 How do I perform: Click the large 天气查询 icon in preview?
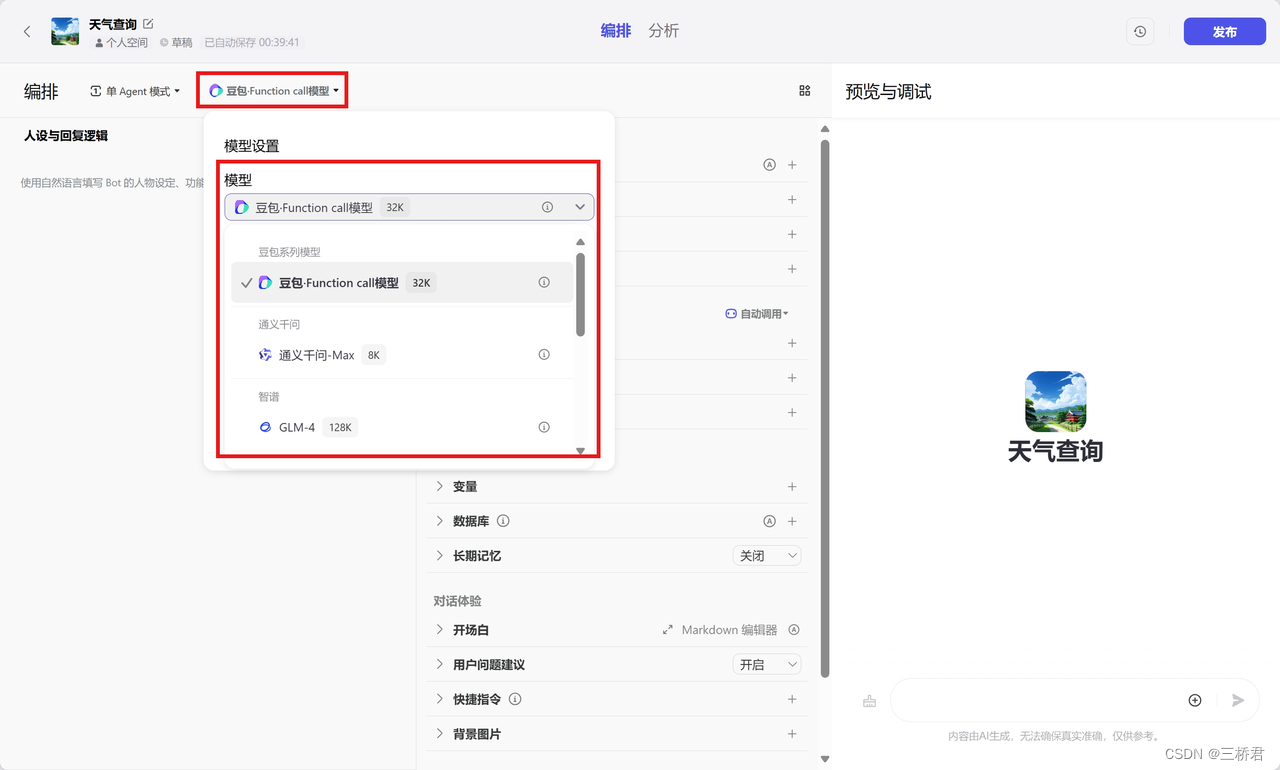point(1055,401)
